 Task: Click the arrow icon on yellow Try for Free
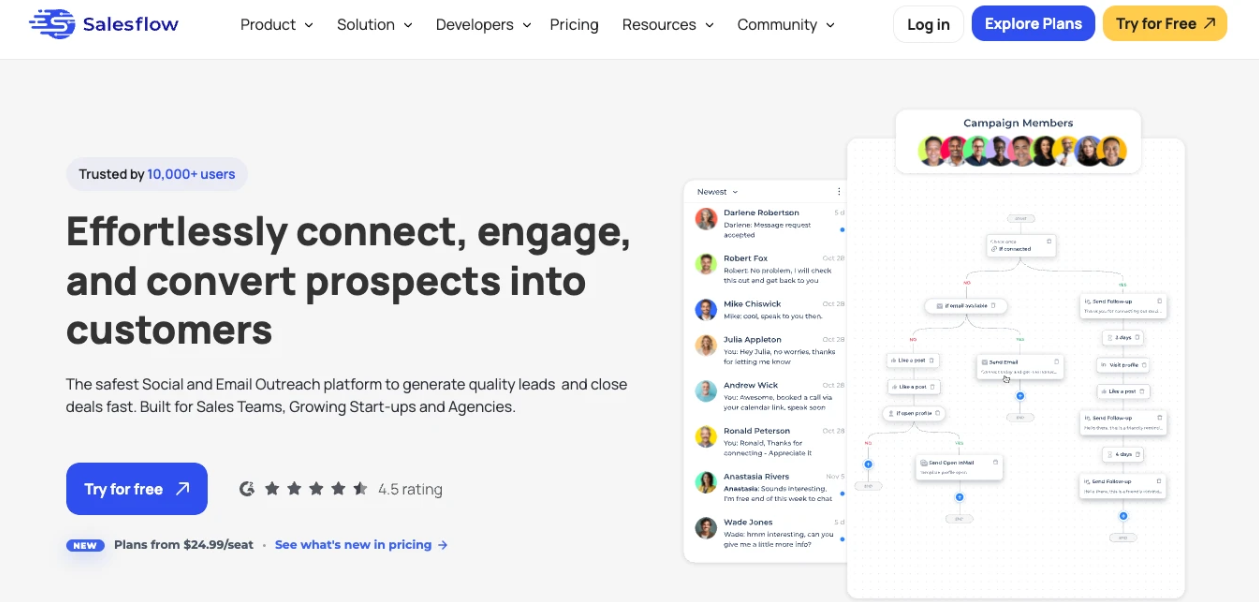1210,23
